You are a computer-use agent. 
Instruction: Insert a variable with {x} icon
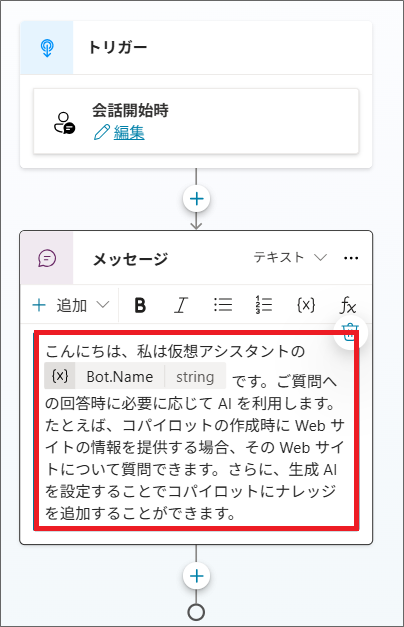click(x=306, y=305)
